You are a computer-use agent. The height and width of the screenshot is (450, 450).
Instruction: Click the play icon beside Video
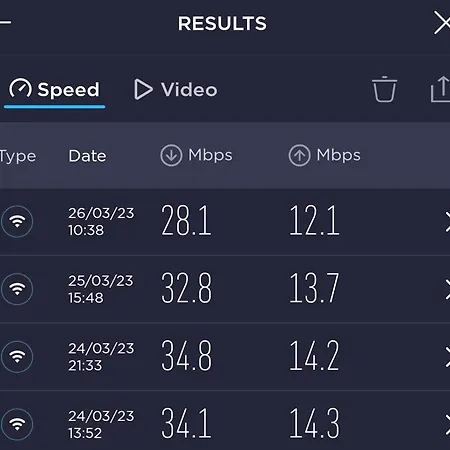[x=143, y=89]
